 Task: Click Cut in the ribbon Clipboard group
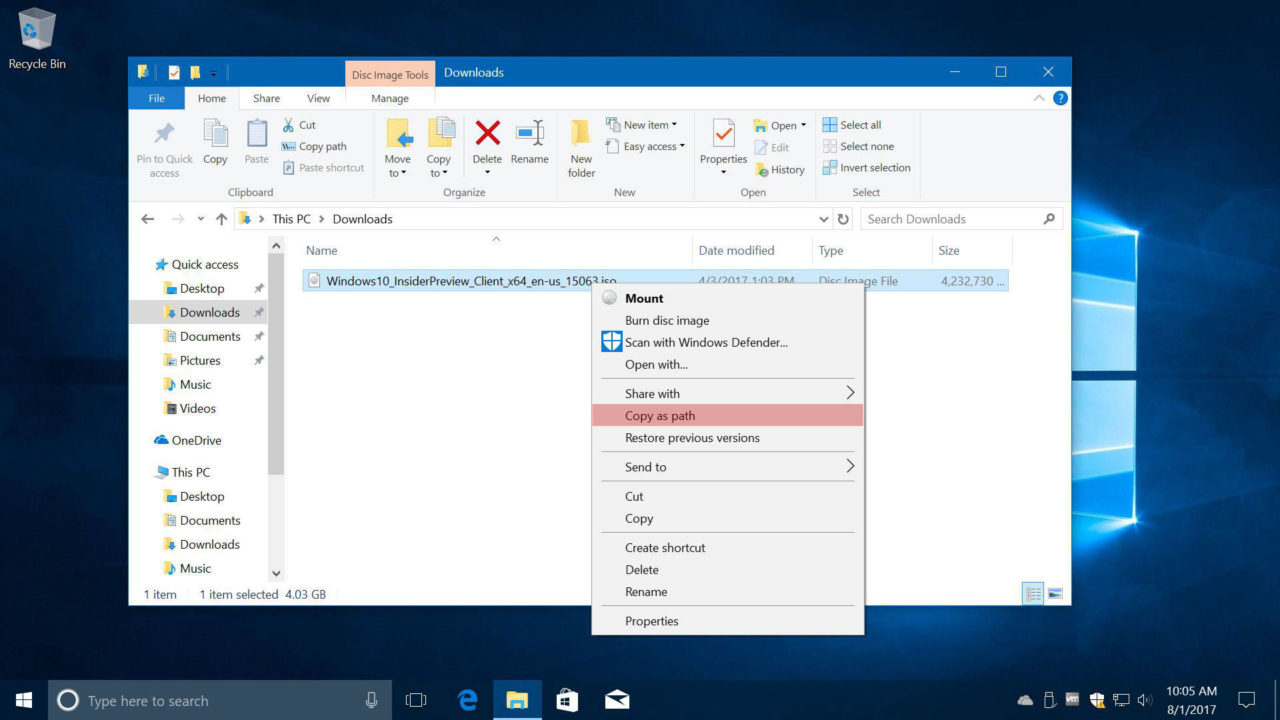point(298,125)
